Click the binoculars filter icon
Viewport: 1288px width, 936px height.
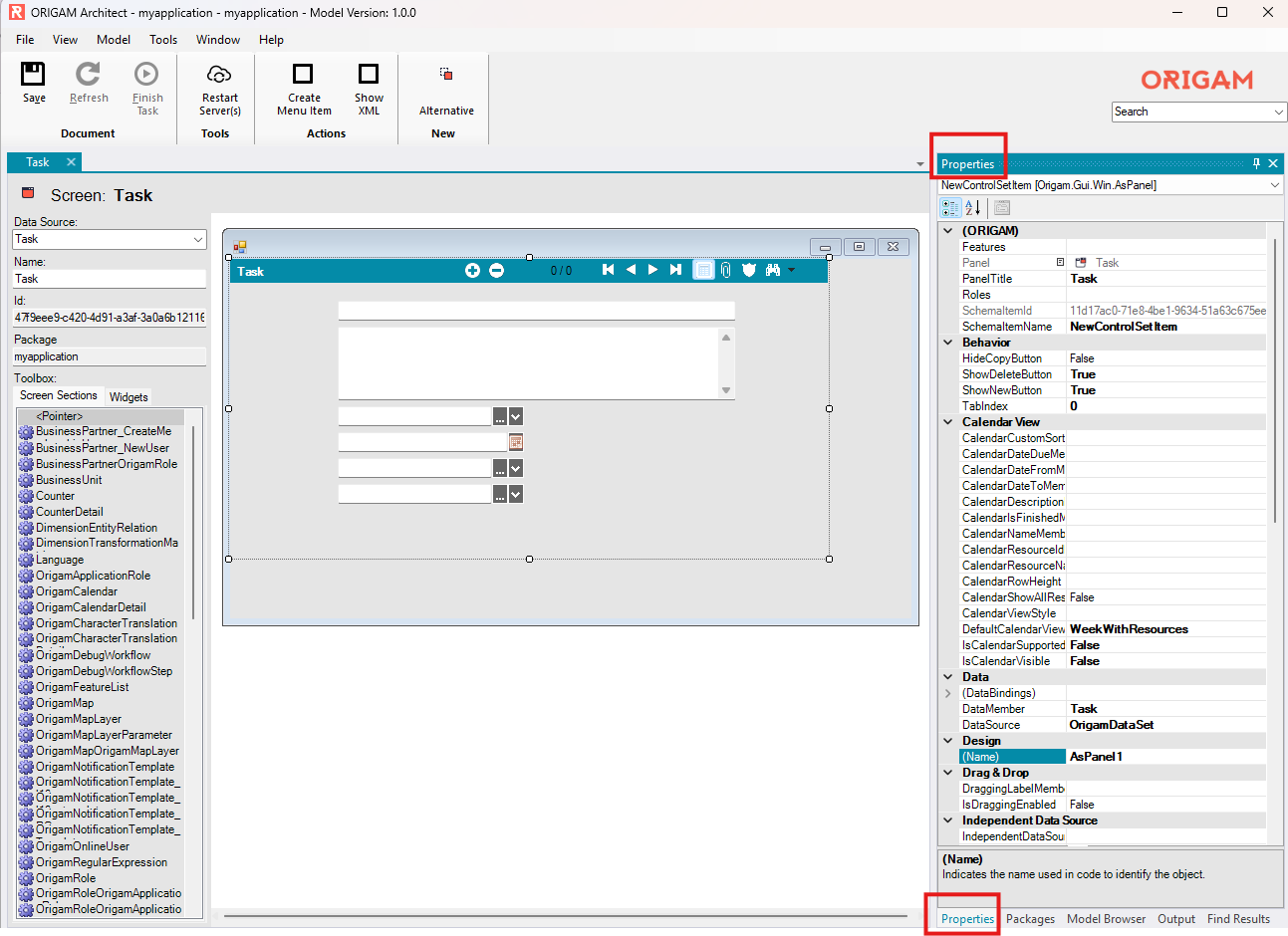coord(772,270)
